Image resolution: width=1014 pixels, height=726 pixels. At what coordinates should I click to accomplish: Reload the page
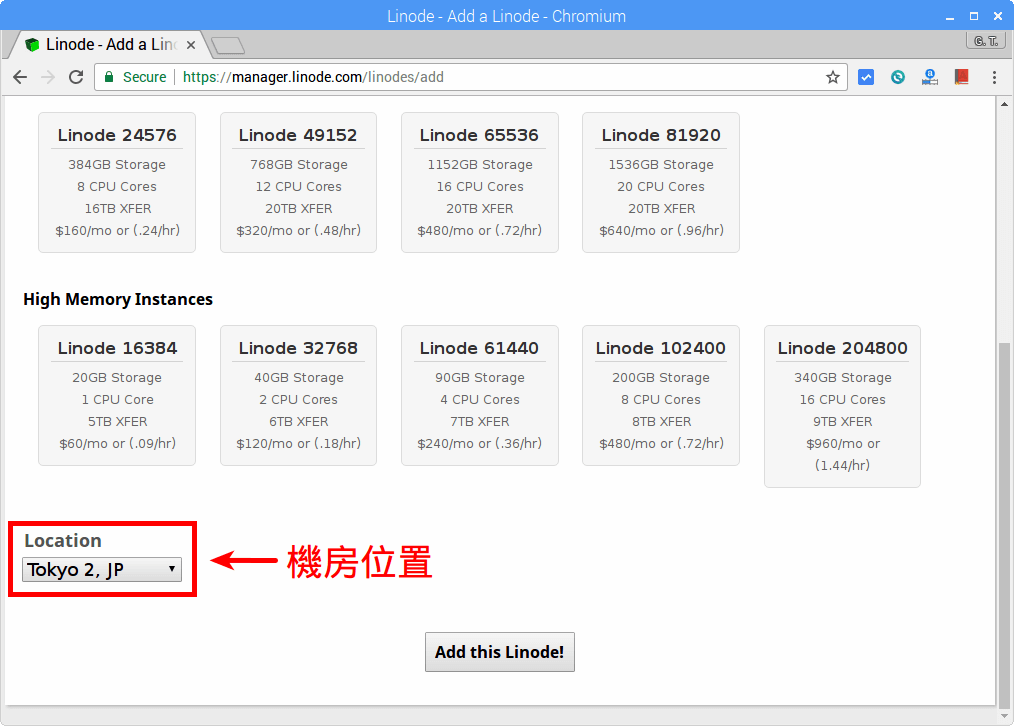[x=76, y=76]
